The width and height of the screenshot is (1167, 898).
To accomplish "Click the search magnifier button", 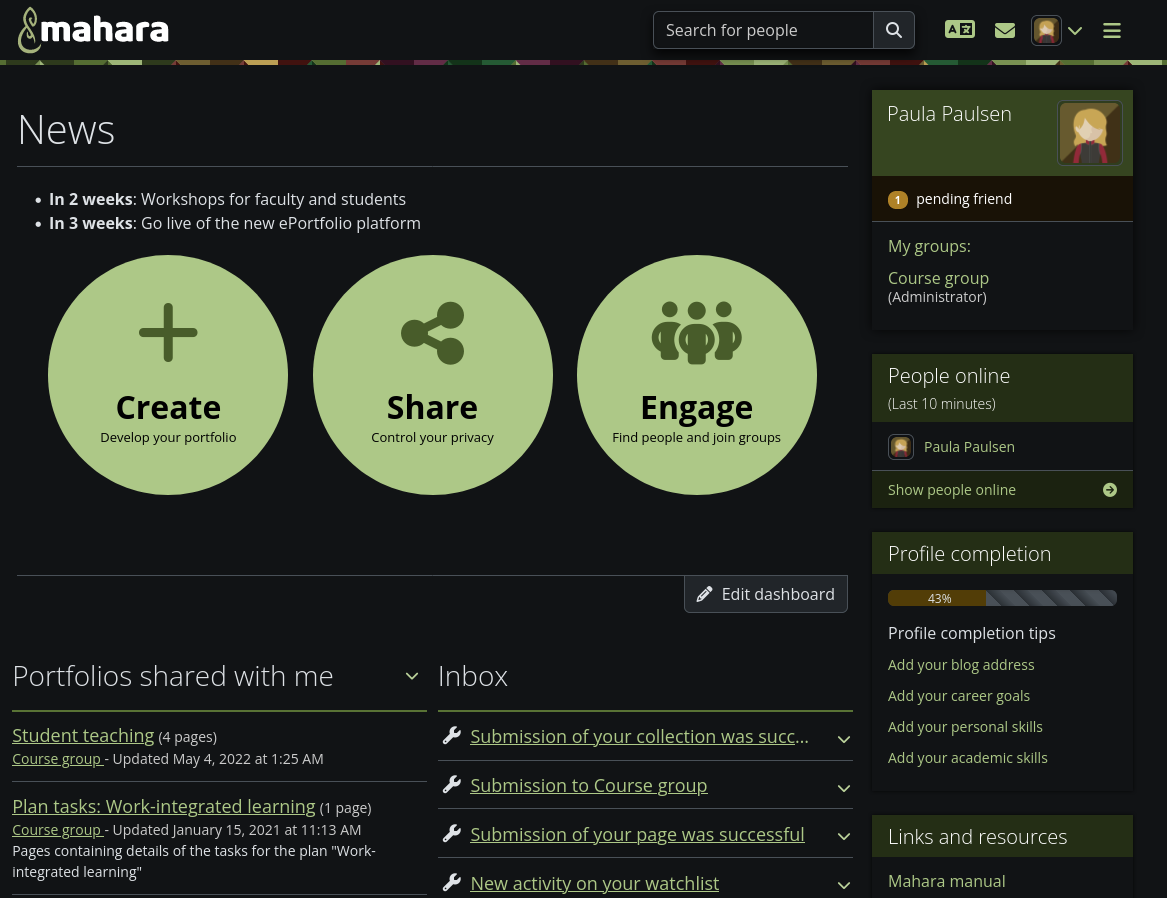I will (x=894, y=30).
